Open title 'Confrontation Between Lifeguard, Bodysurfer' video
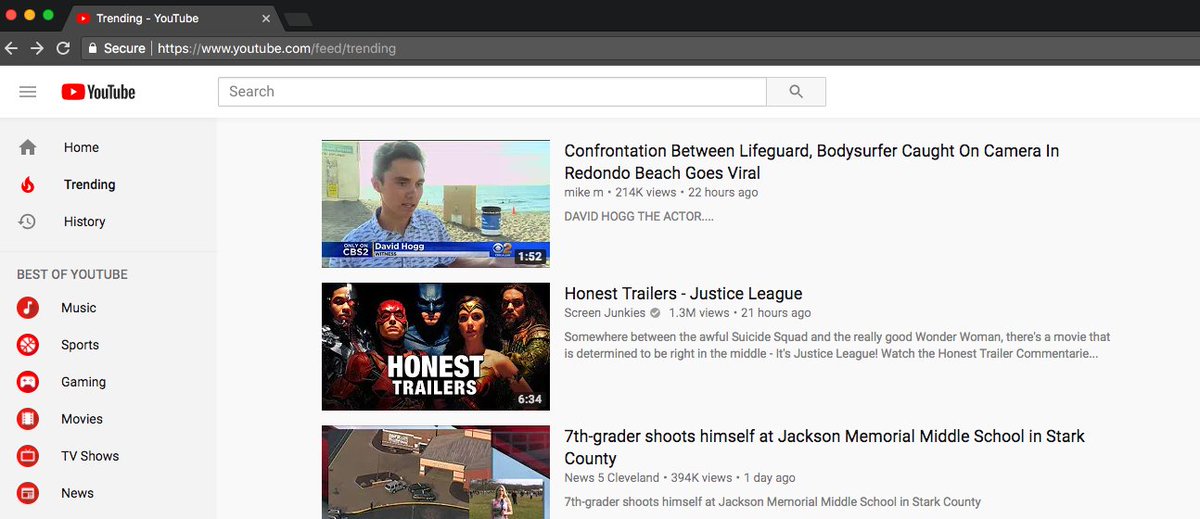Screen dimensions: 1200x519 tap(811, 162)
